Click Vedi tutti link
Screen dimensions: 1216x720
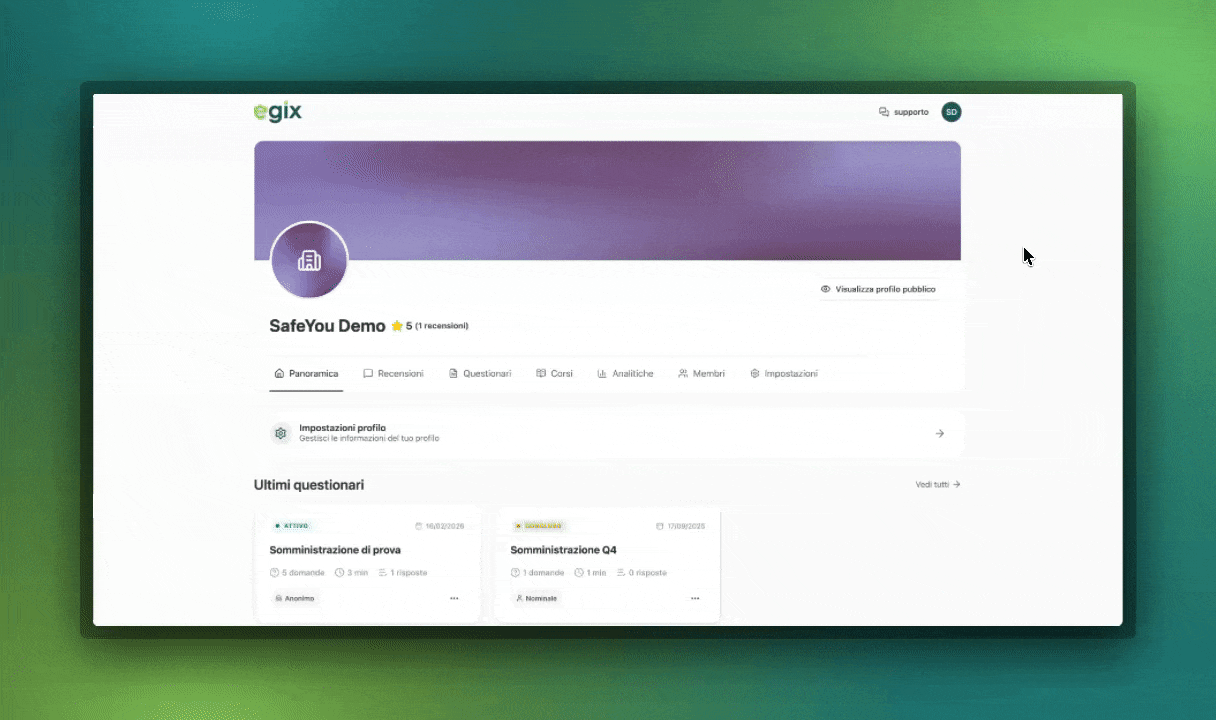(937, 485)
